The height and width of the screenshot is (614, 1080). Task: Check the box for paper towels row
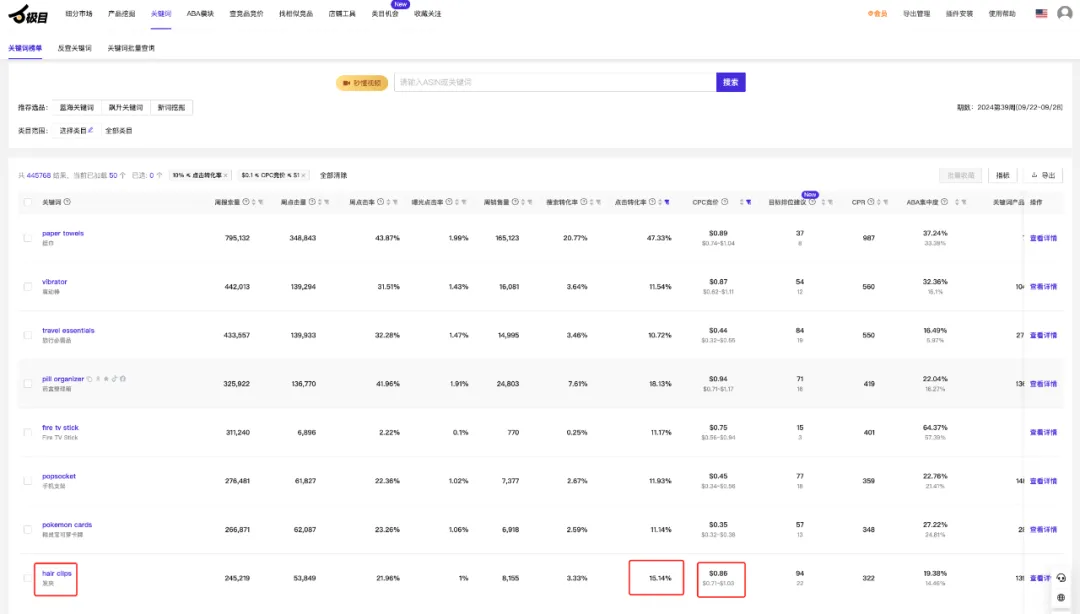pyautogui.click(x=28, y=238)
